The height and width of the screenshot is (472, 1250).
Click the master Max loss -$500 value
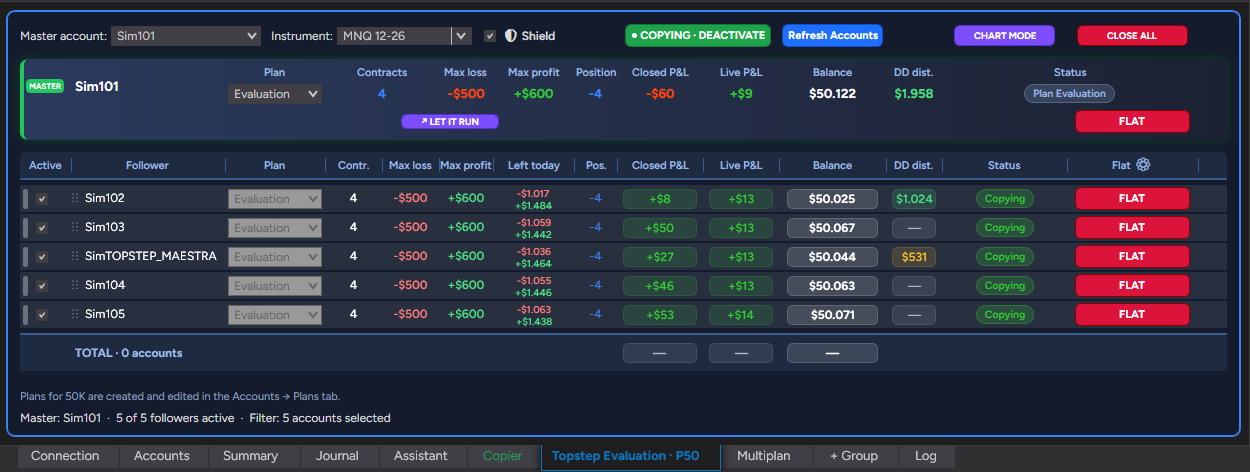[x=465, y=94]
